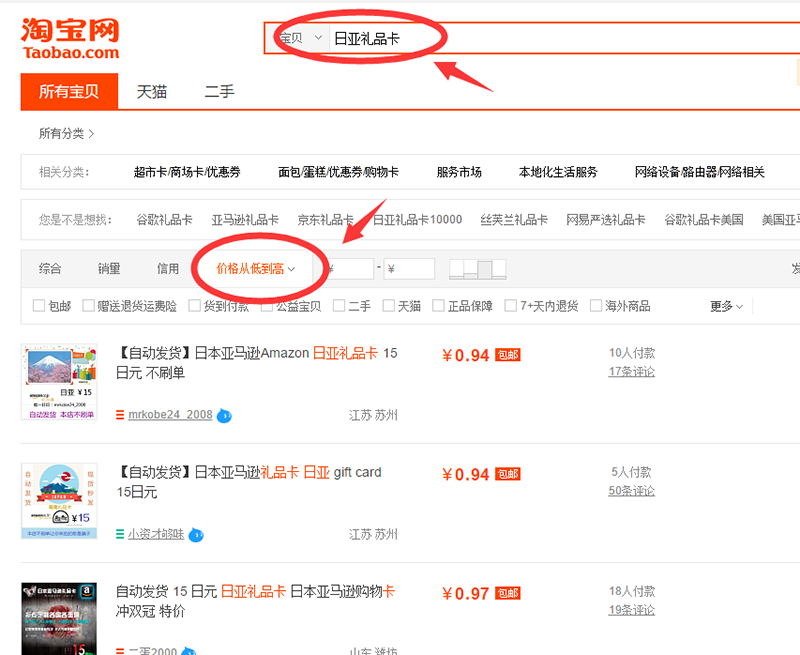This screenshot has height=655, width=800.
Task: Check the 货到付款 filter
Action: (194, 306)
